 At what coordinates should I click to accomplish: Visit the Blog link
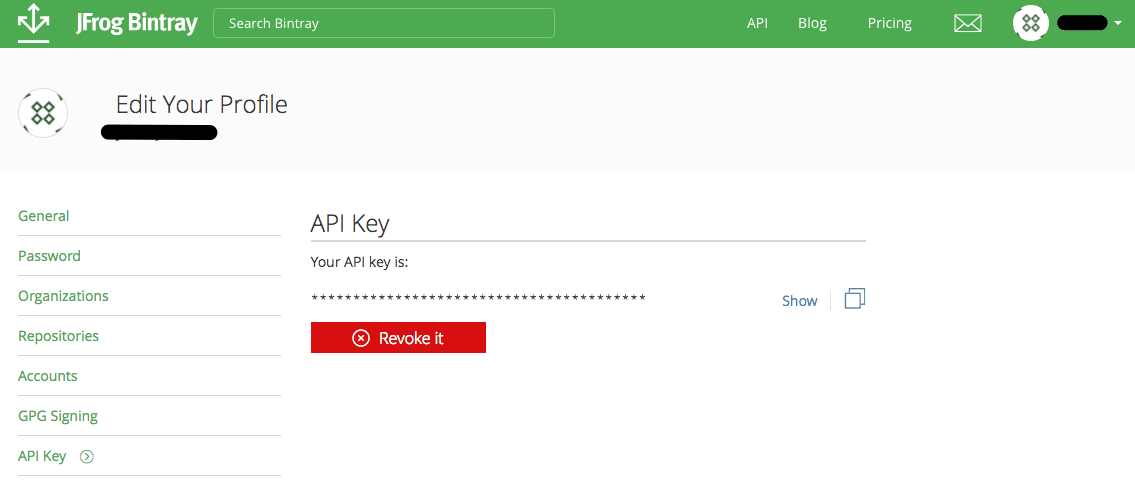(812, 23)
